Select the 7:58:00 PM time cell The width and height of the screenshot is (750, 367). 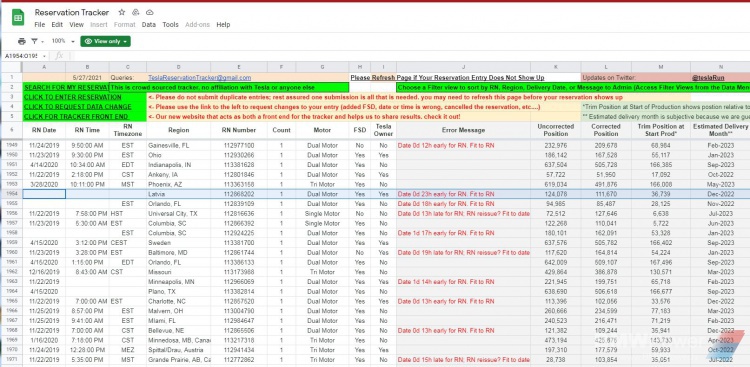87,213
